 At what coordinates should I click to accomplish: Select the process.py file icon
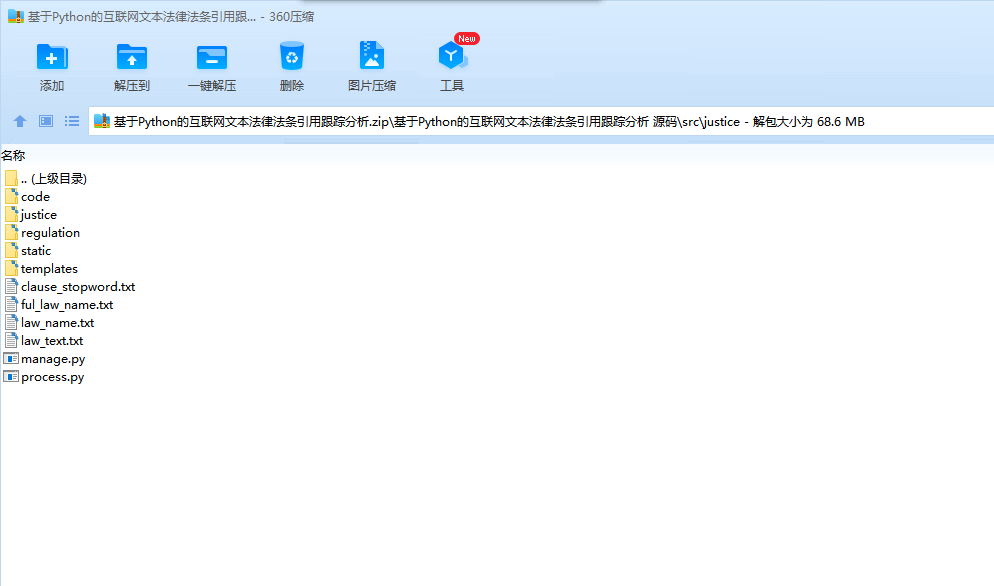11,376
